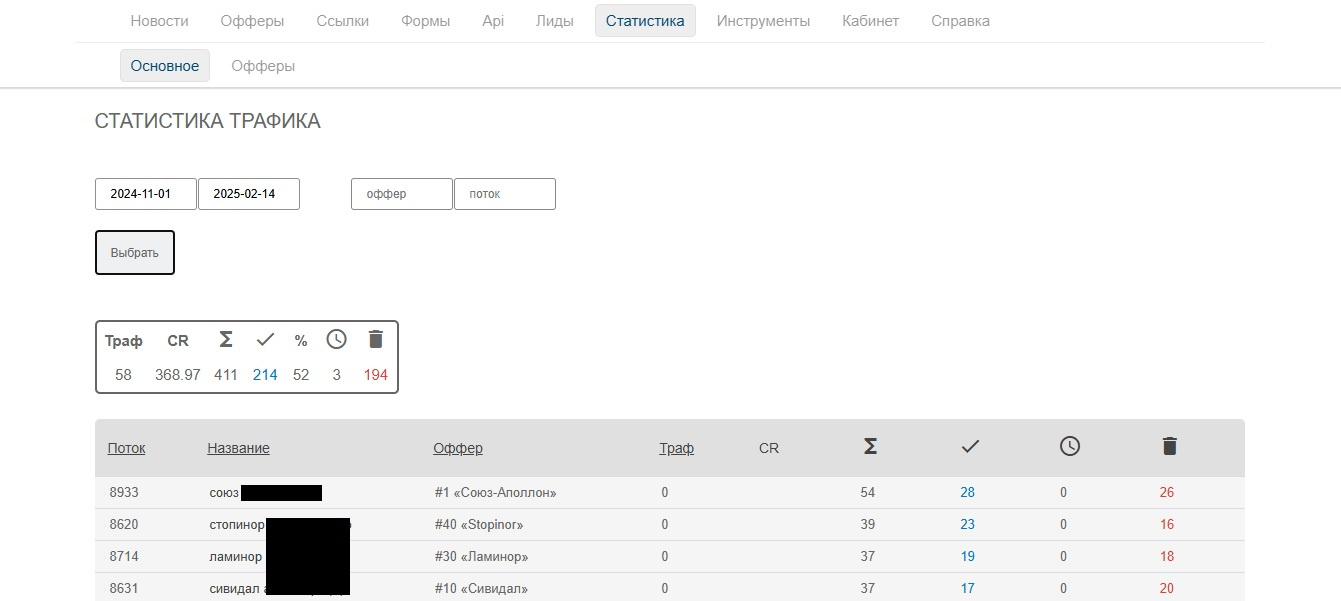Click the start date field 2024-11-01
The image size is (1341, 601).
pyautogui.click(x=146, y=194)
